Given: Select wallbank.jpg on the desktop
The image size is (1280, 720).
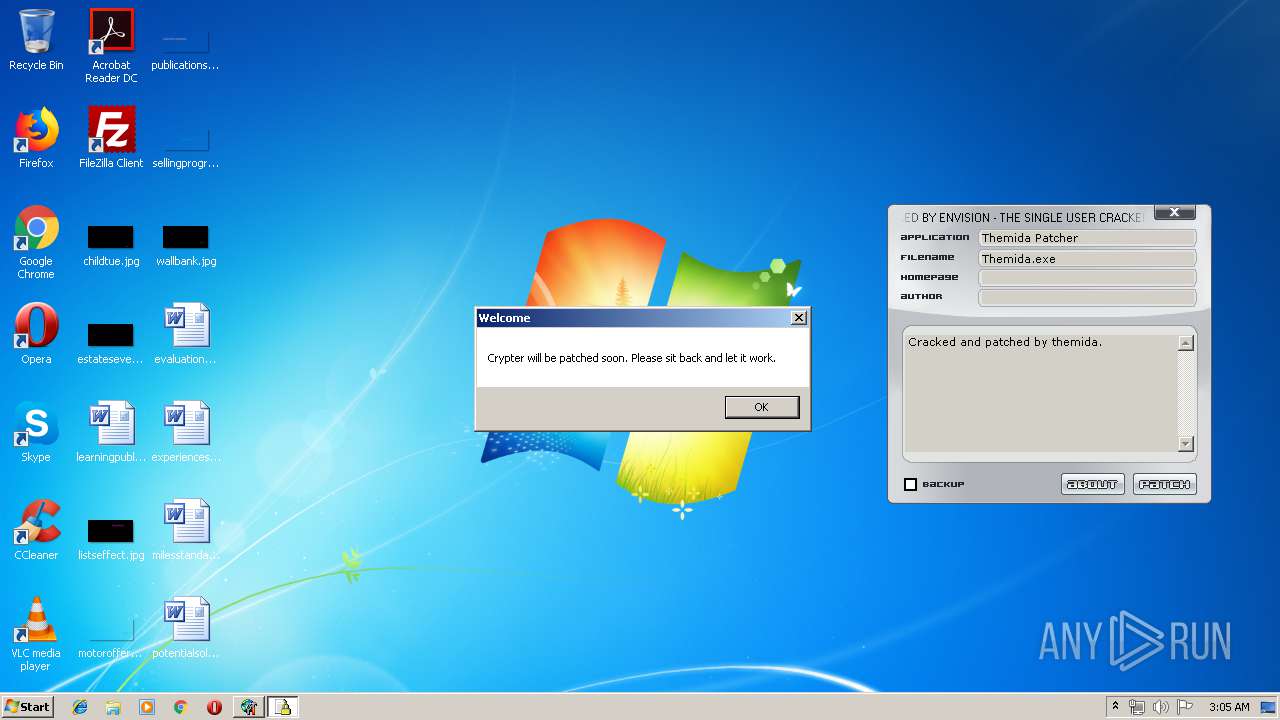Looking at the screenshot, I should click(185, 246).
